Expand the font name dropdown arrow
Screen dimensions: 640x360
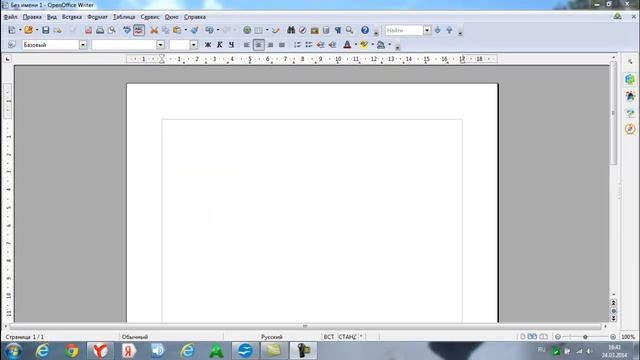coord(160,45)
